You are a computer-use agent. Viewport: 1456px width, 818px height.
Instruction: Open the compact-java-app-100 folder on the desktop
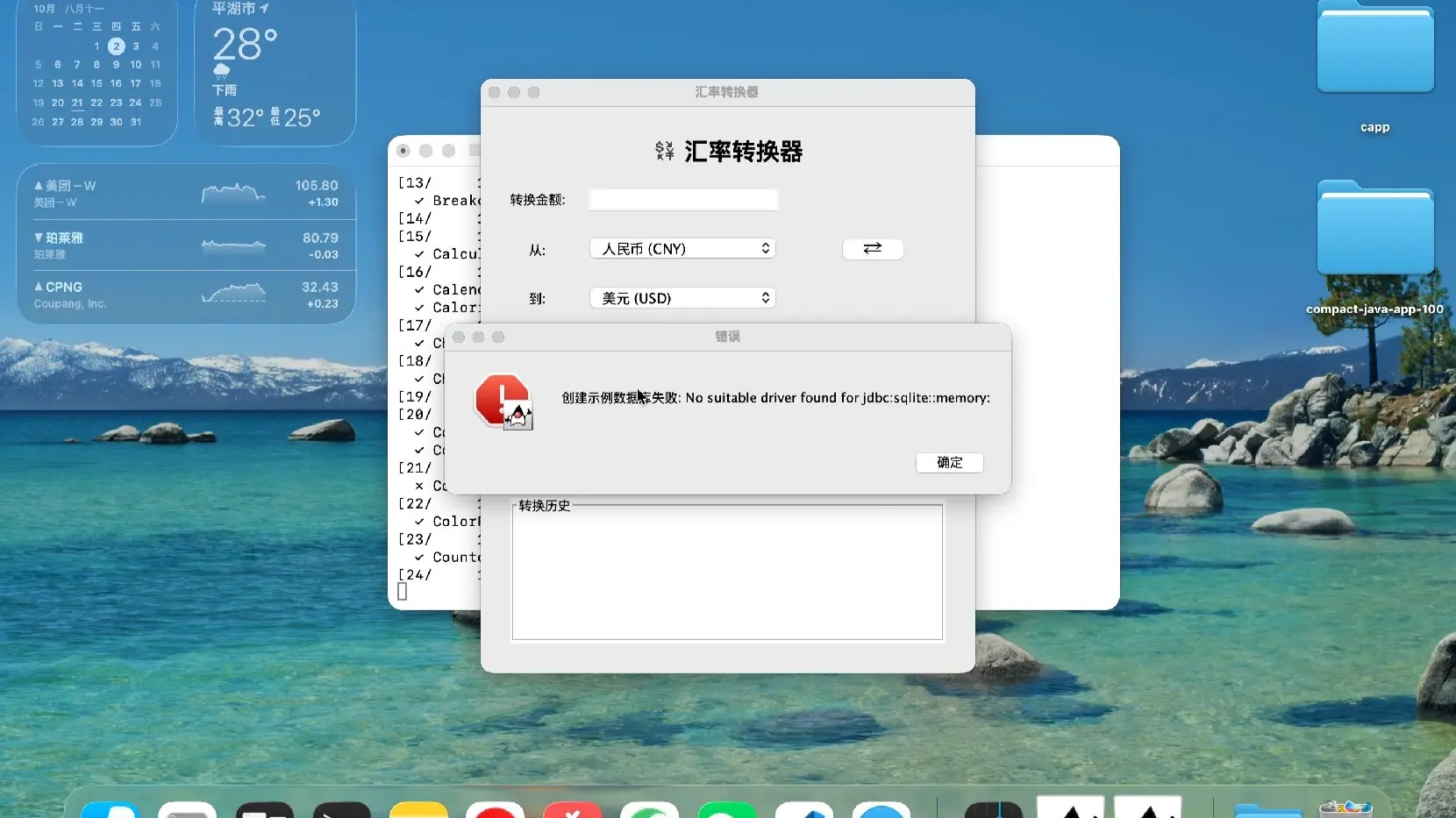click(1374, 228)
